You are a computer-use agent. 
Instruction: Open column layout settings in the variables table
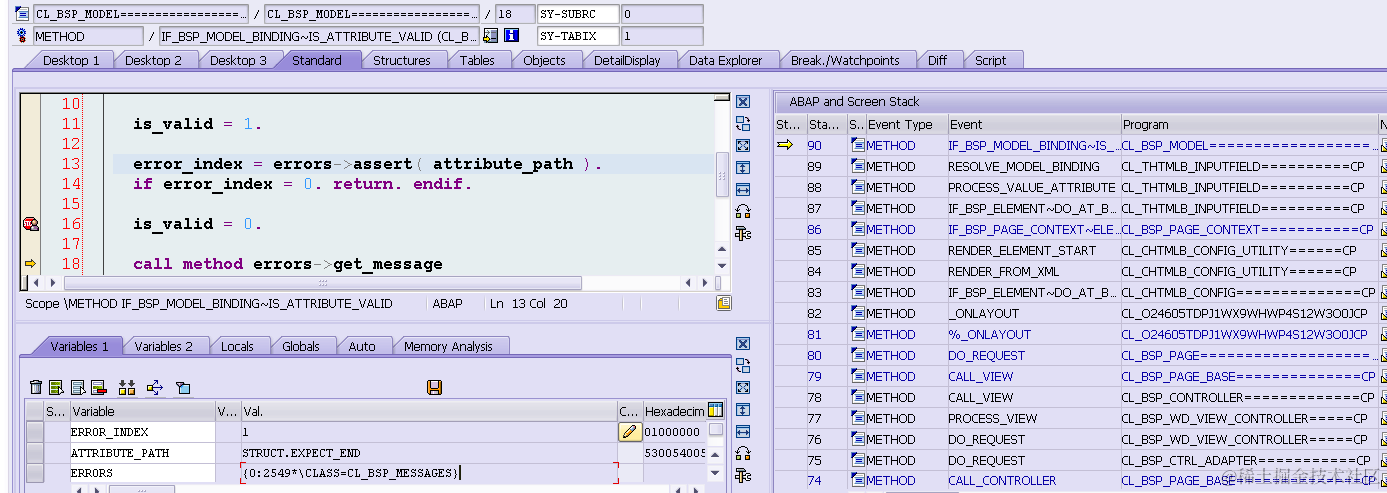[x=715, y=410]
